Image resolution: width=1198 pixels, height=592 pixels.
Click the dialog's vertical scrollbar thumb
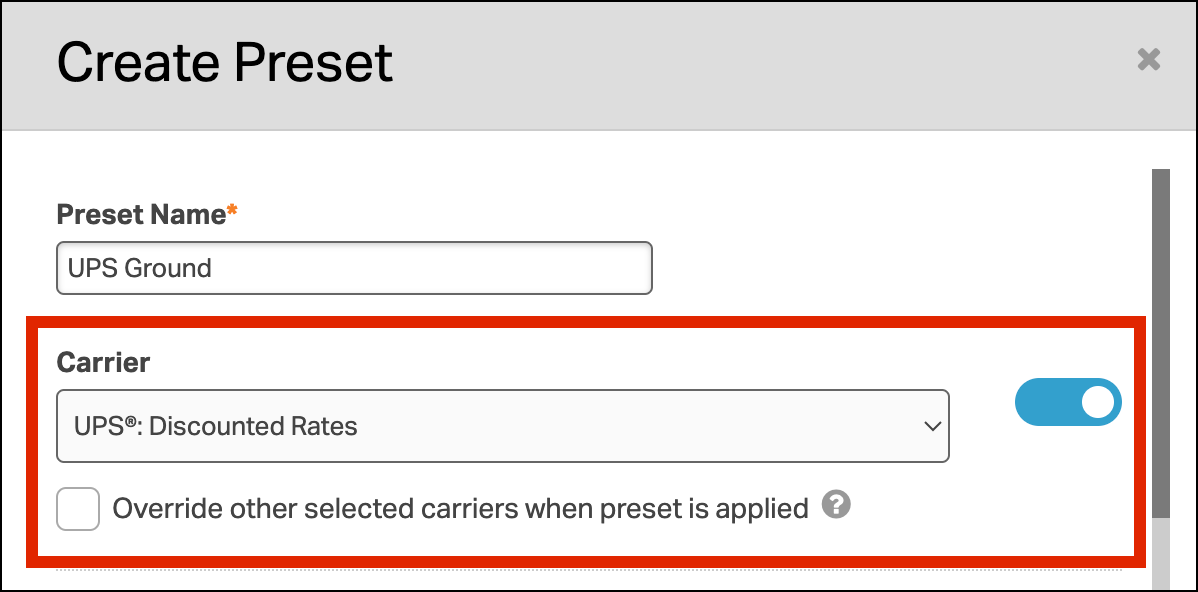1160,340
